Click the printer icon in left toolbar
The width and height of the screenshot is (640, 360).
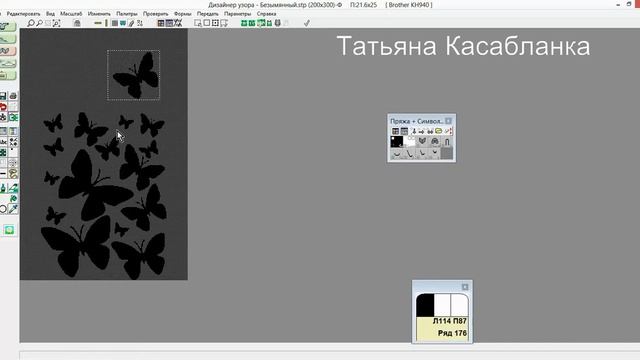click(x=13, y=96)
